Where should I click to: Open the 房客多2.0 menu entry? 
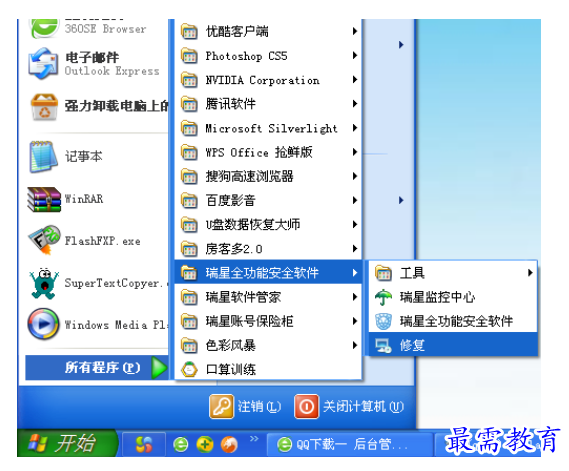pos(268,249)
